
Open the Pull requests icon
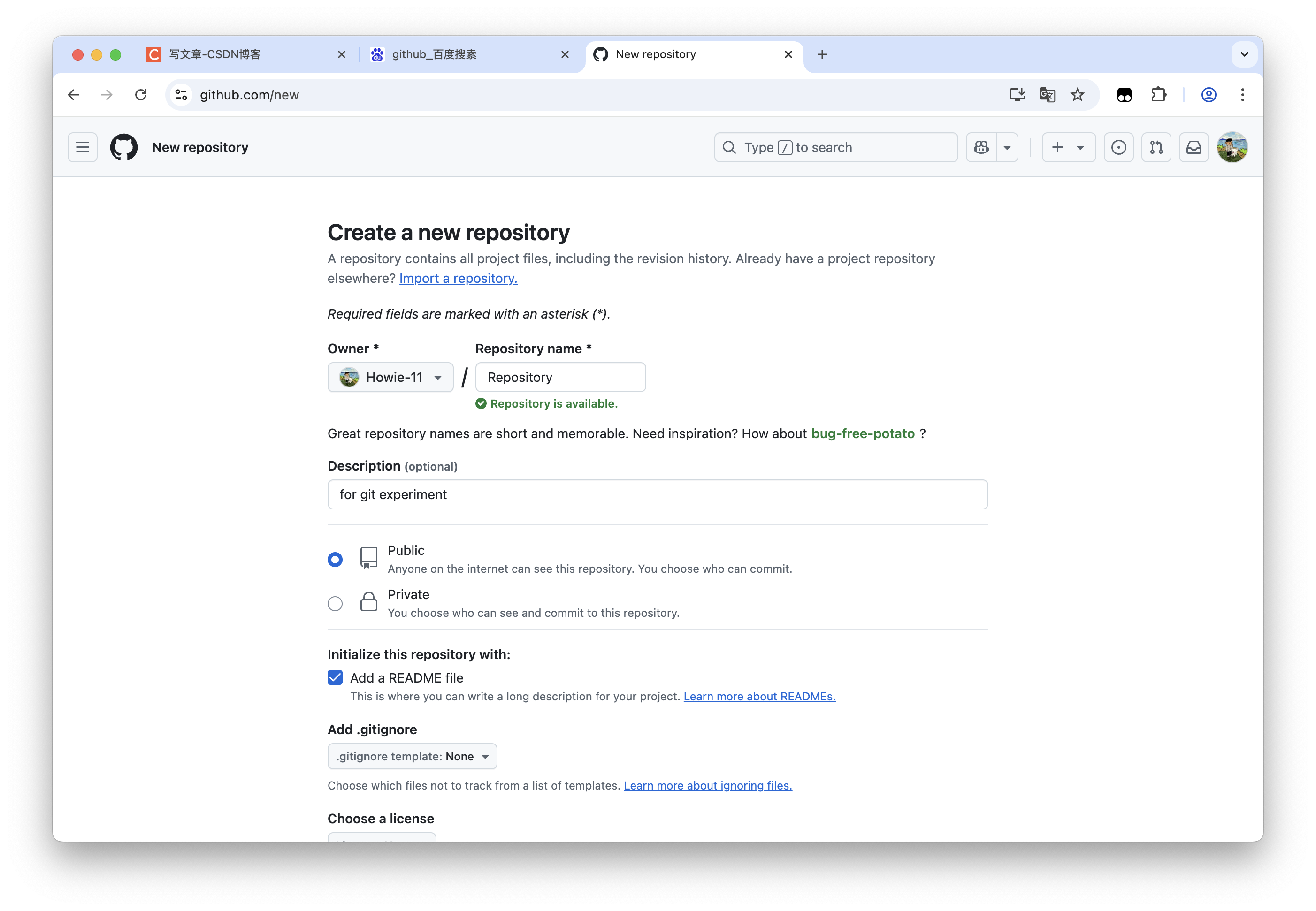tap(1156, 147)
